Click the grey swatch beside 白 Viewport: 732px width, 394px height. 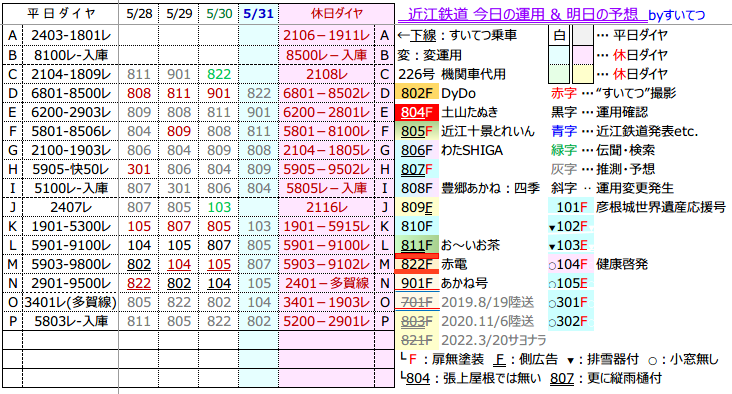click(583, 35)
